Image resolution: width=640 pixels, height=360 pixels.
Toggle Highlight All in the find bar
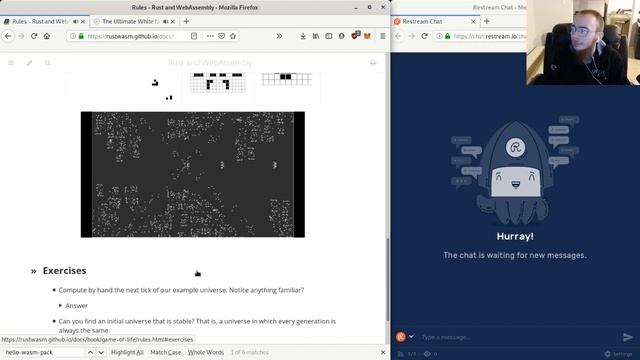coord(127,352)
